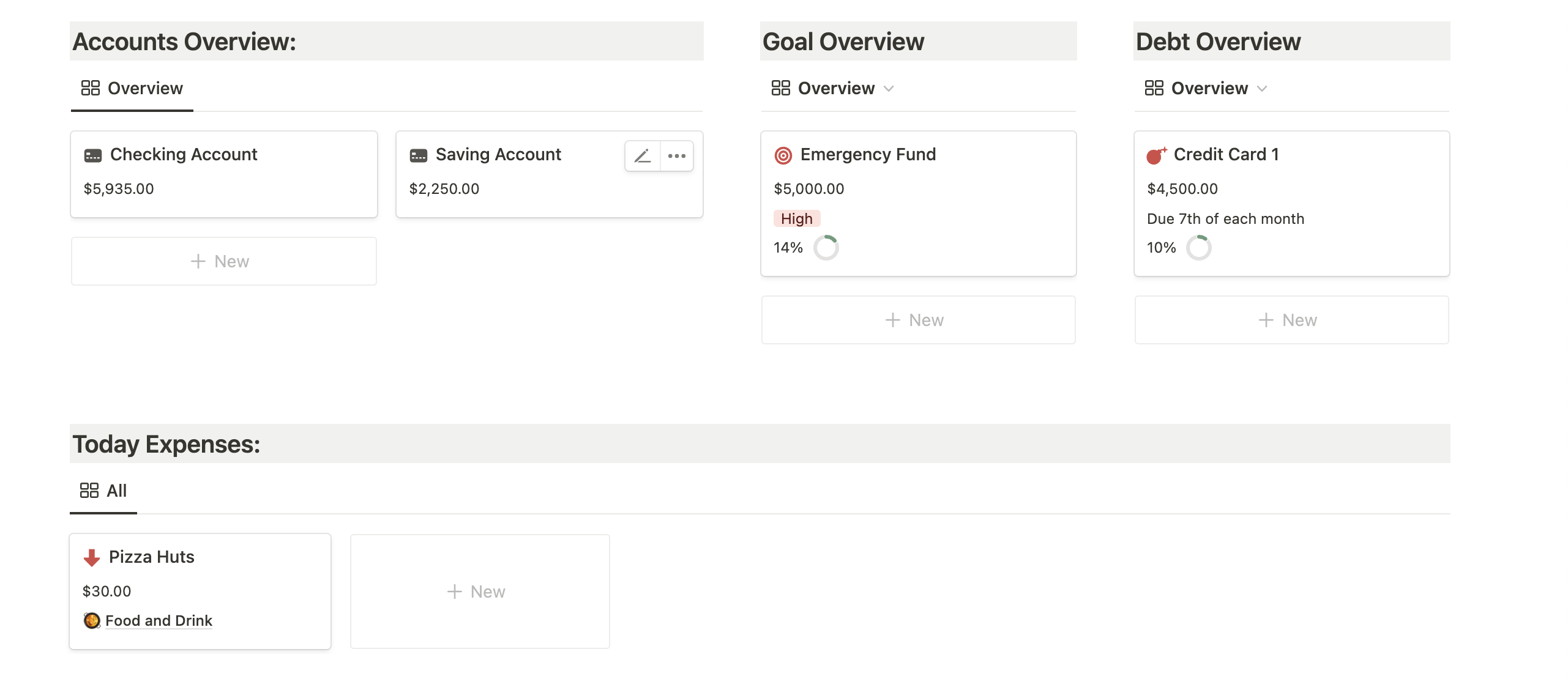Add a new expense with the New card

pyautogui.click(x=480, y=592)
